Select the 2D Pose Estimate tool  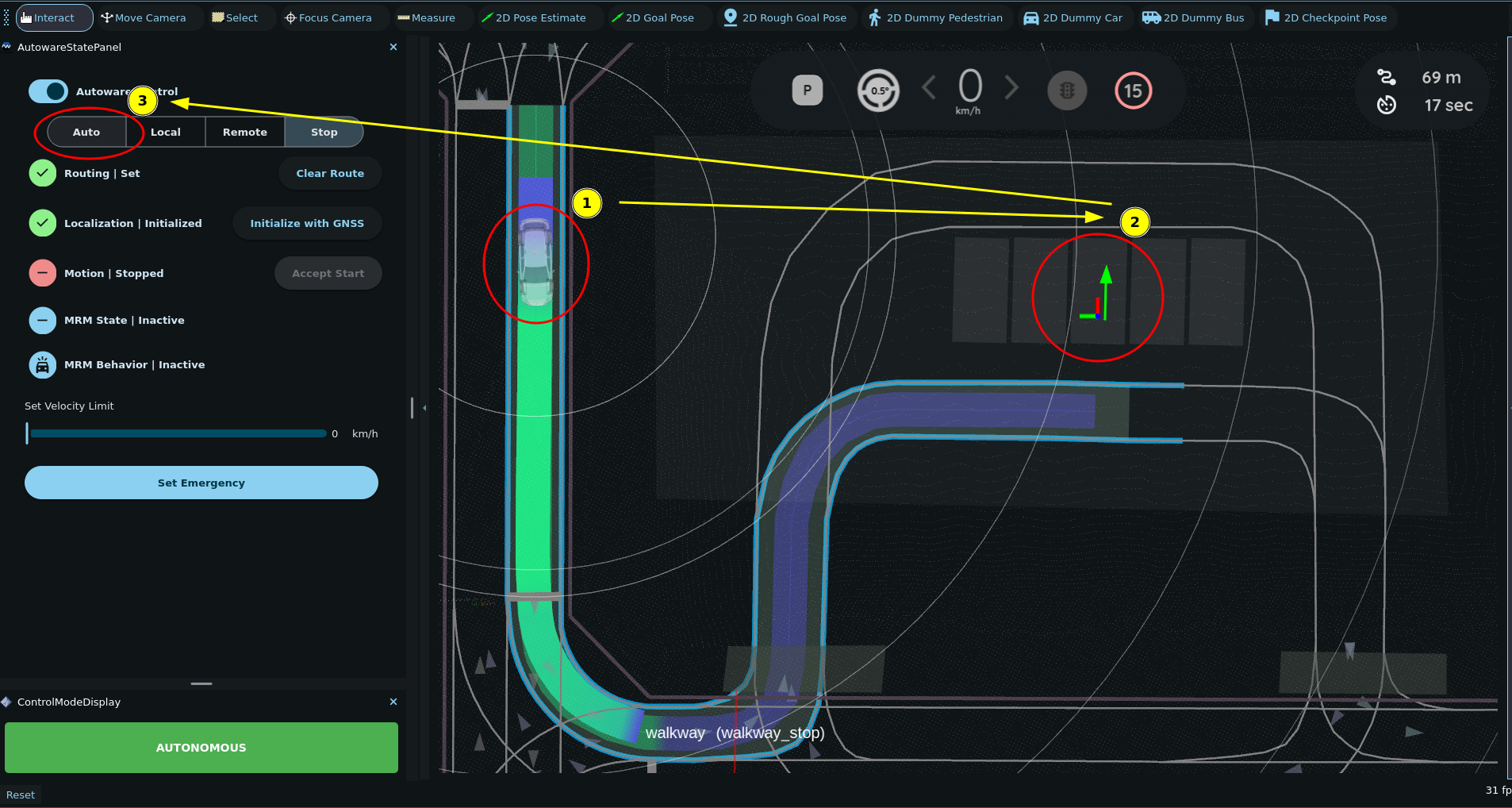[x=533, y=17]
